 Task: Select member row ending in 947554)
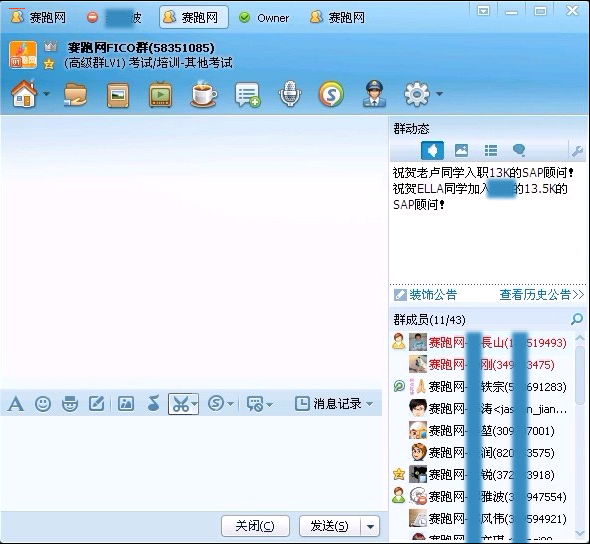pos(483,497)
